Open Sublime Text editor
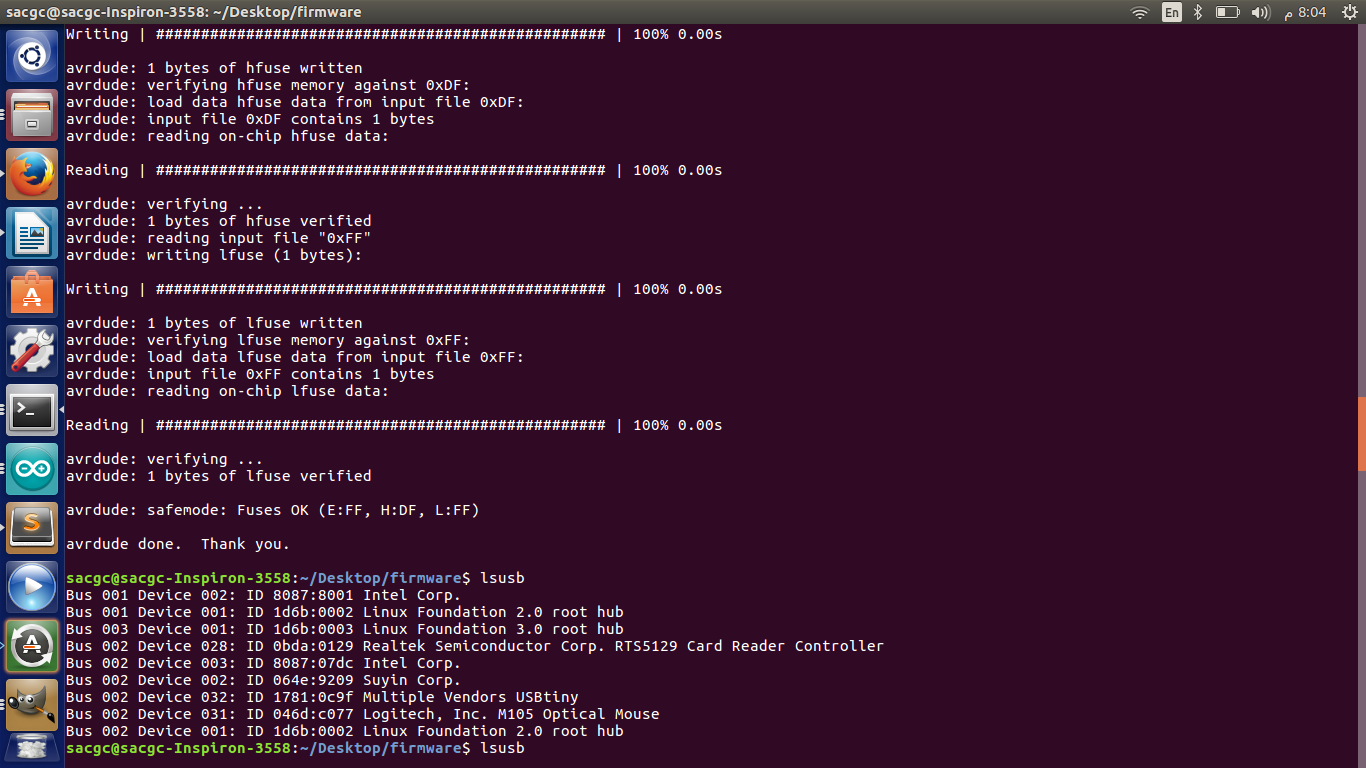This screenshot has height=768, width=1366. [x=32, y=528]
